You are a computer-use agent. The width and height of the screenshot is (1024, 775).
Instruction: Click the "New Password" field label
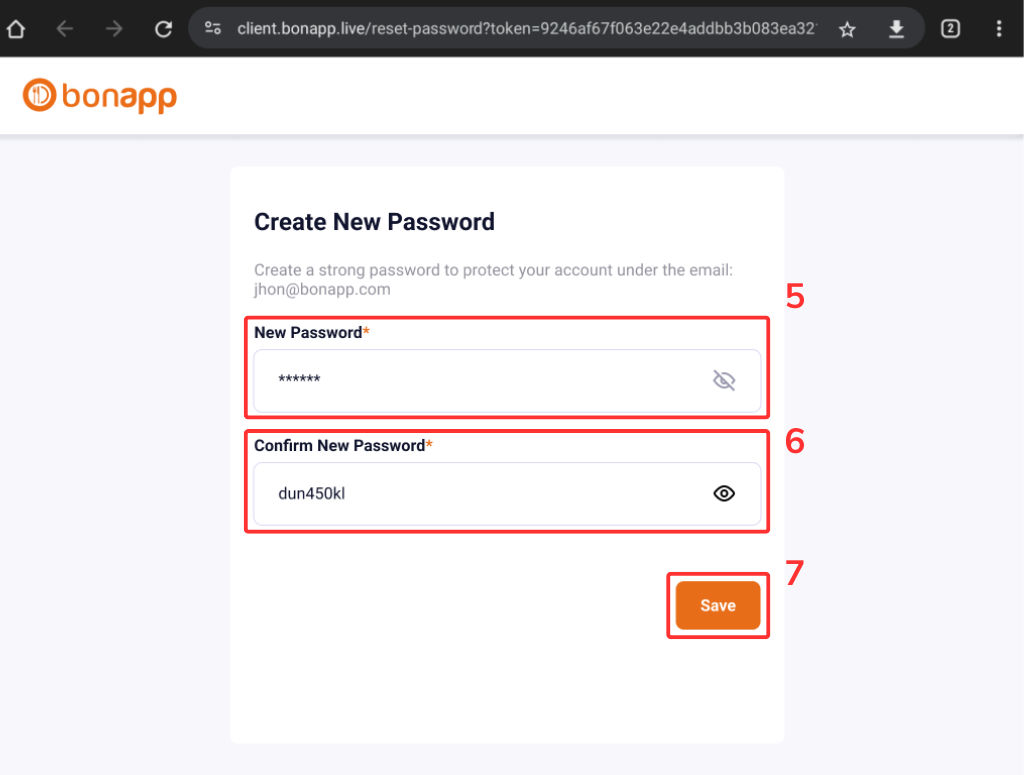point(307,332)
